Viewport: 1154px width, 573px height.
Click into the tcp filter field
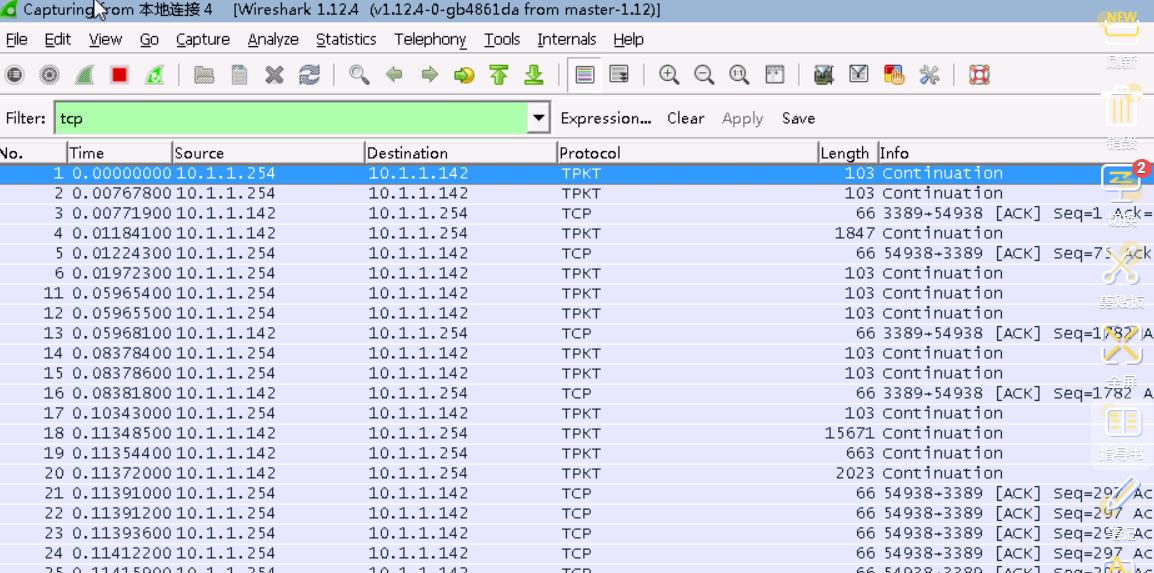click(291, 118)
